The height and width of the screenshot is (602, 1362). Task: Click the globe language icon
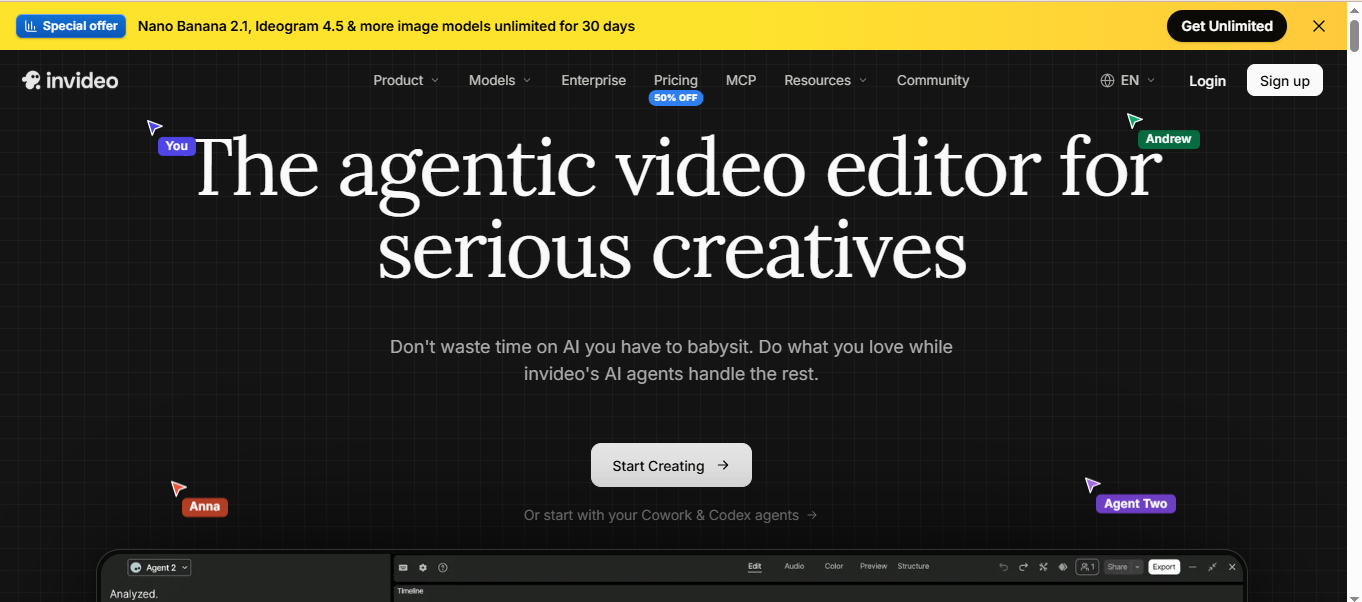(x=1107, y=80)
